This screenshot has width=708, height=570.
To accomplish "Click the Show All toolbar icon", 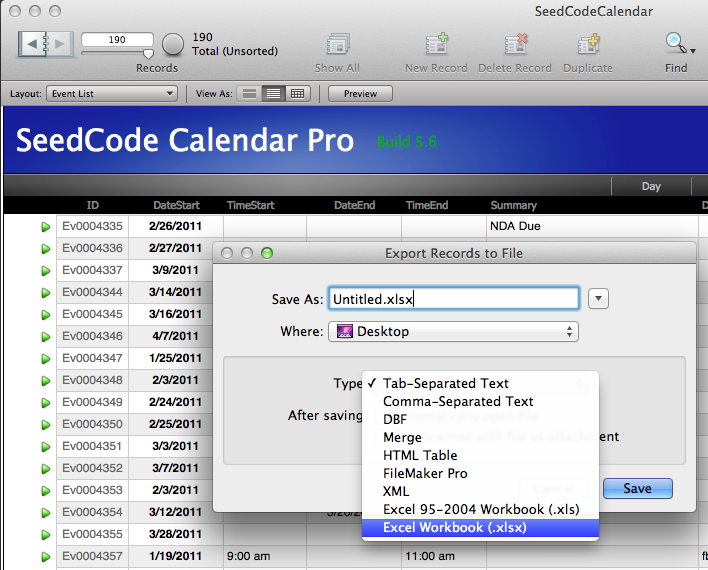I will click(338, 44).
